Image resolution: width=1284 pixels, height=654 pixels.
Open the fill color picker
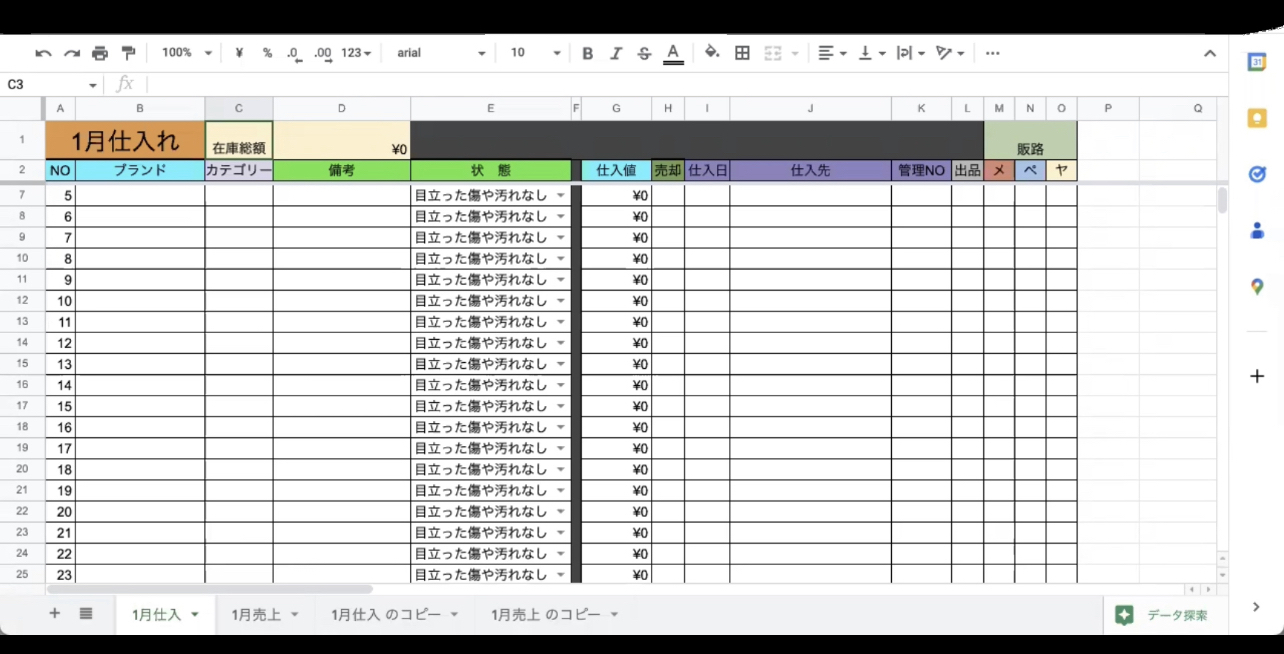pyautogui.click(x=711, y=53)
